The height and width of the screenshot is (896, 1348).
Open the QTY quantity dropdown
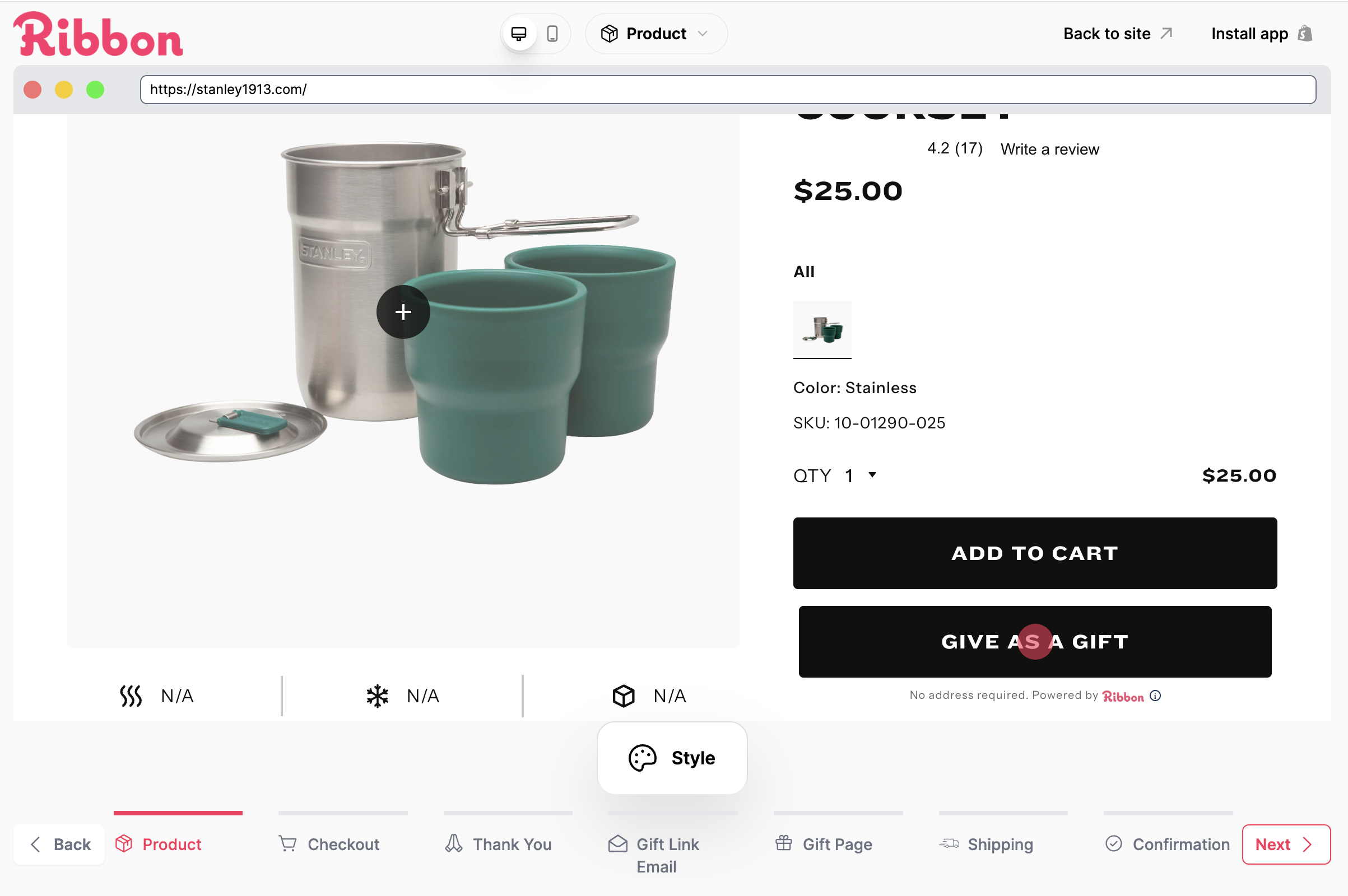pyautogui.click(x=861, y=475)
